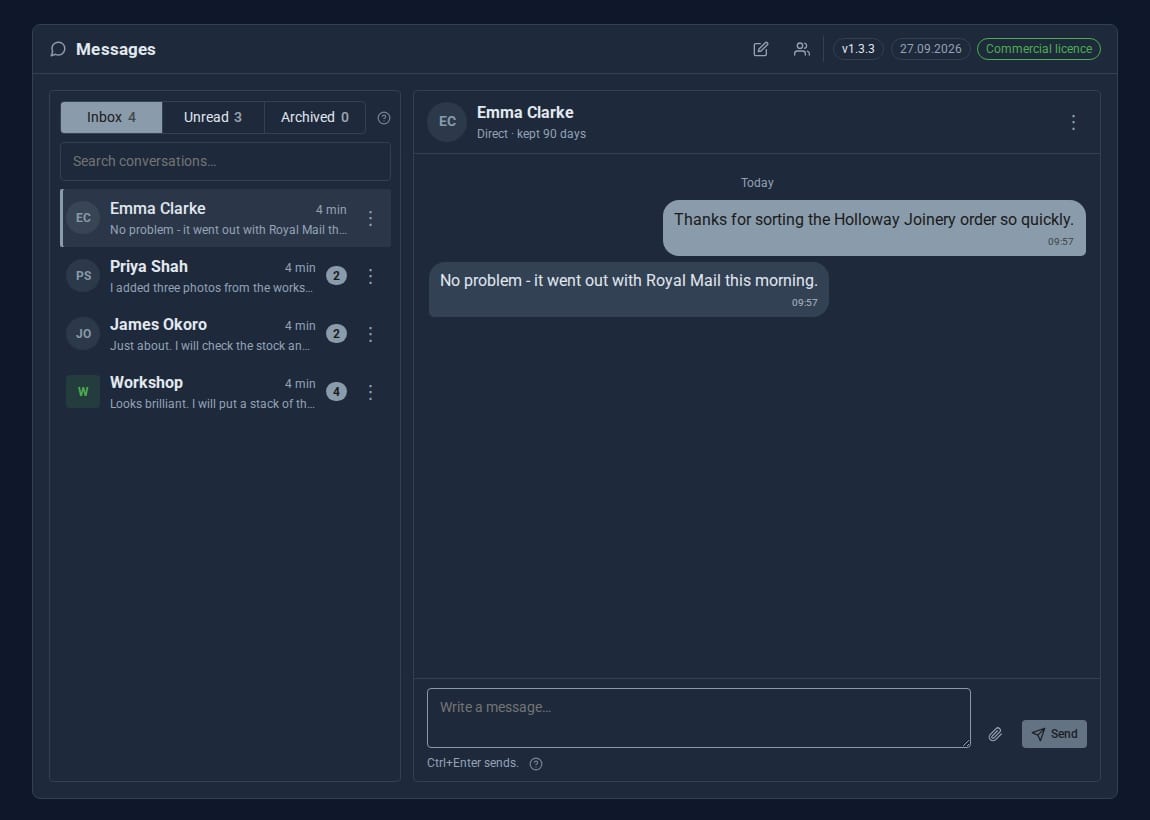Click the speech bubble icon beside Messages
The image size is (1150, 820).
click(58, 49)
